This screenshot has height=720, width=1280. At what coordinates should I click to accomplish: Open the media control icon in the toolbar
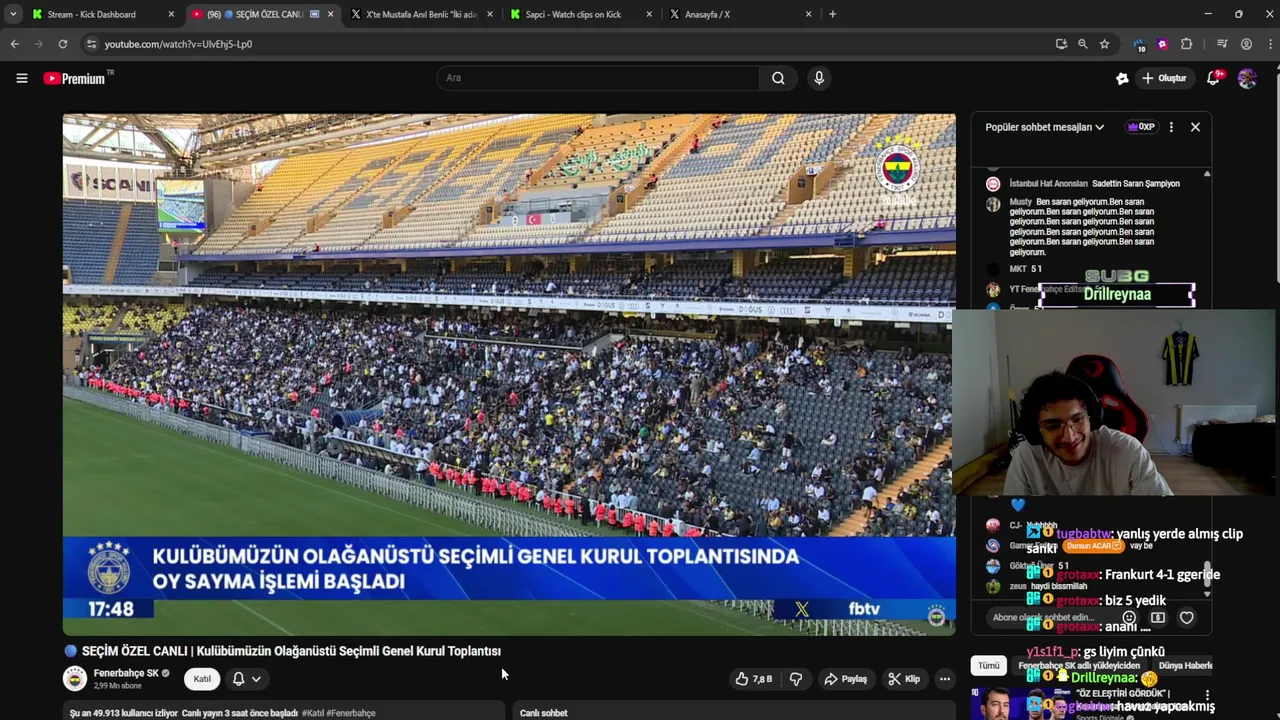pyautogui.click(x=1221, y=44)
